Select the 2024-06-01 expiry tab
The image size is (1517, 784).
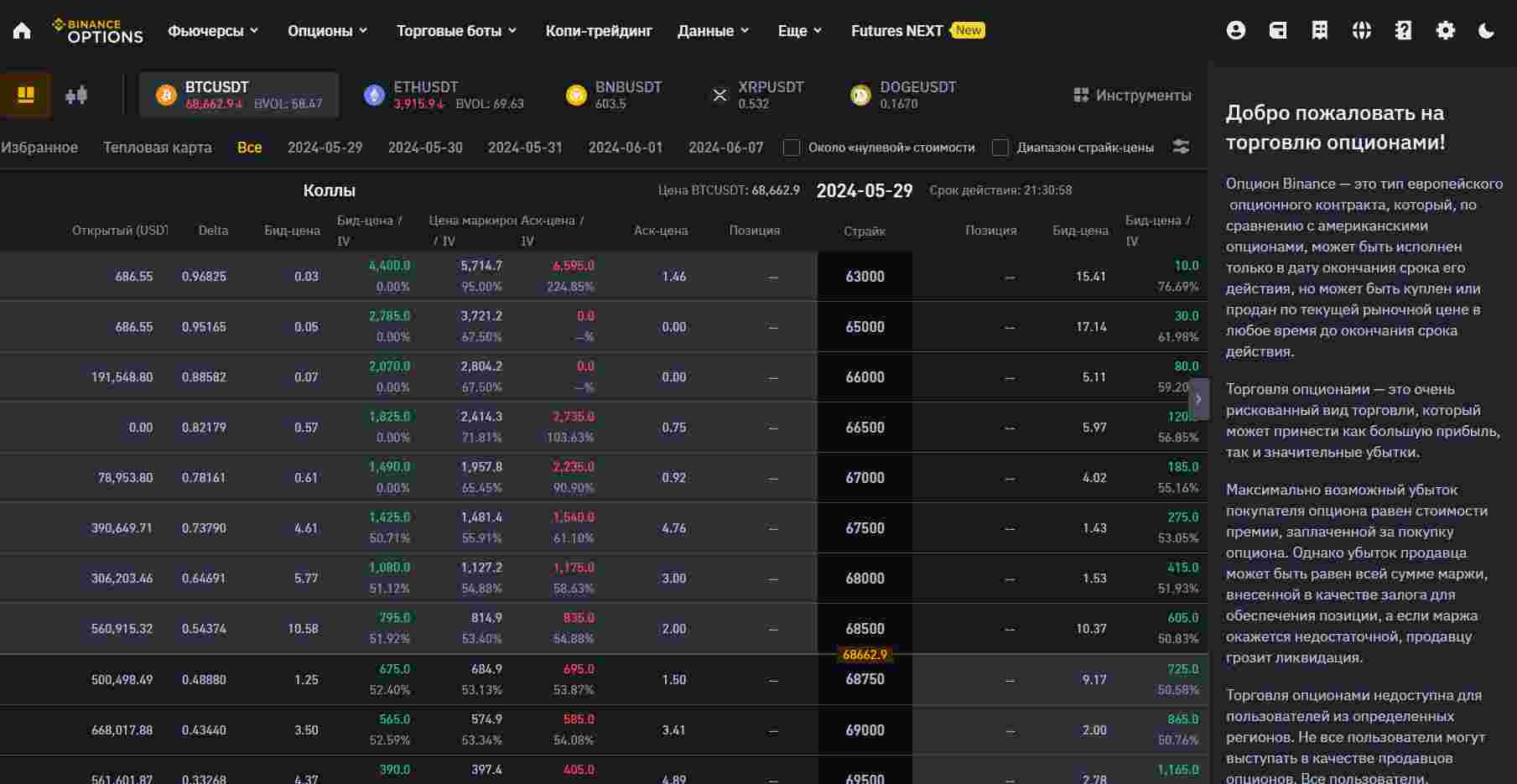(626, 148)
